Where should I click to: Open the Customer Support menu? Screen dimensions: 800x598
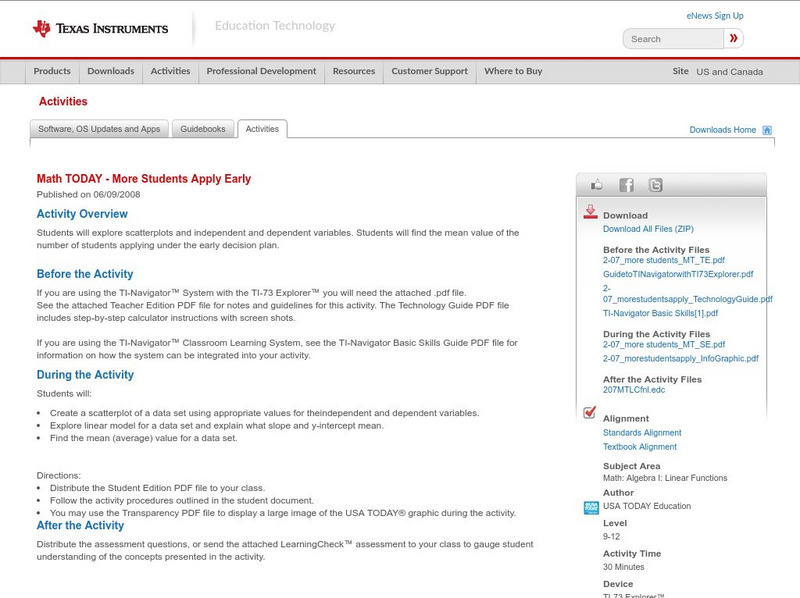point(430,71)
